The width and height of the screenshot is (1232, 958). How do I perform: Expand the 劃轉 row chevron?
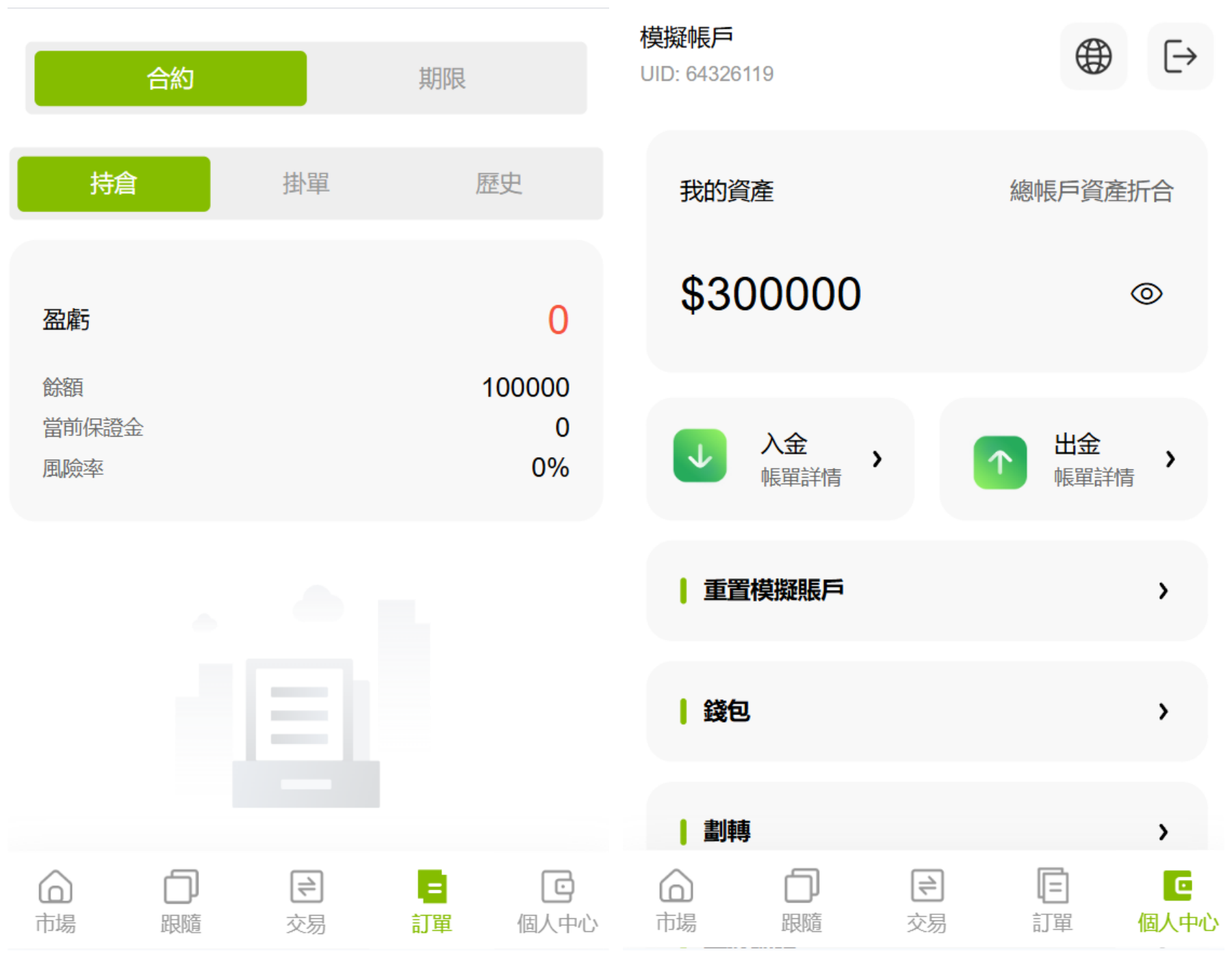(x=1163, y=831)
